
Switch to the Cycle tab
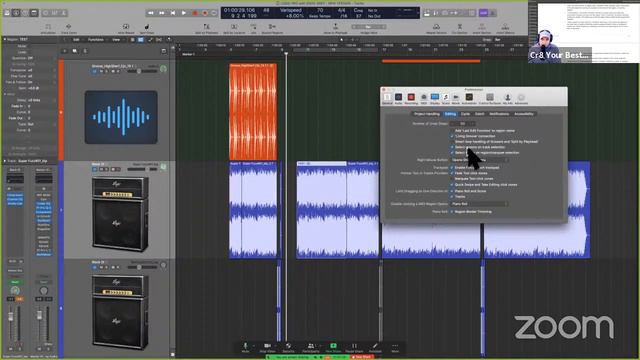(x=465, y=114)
